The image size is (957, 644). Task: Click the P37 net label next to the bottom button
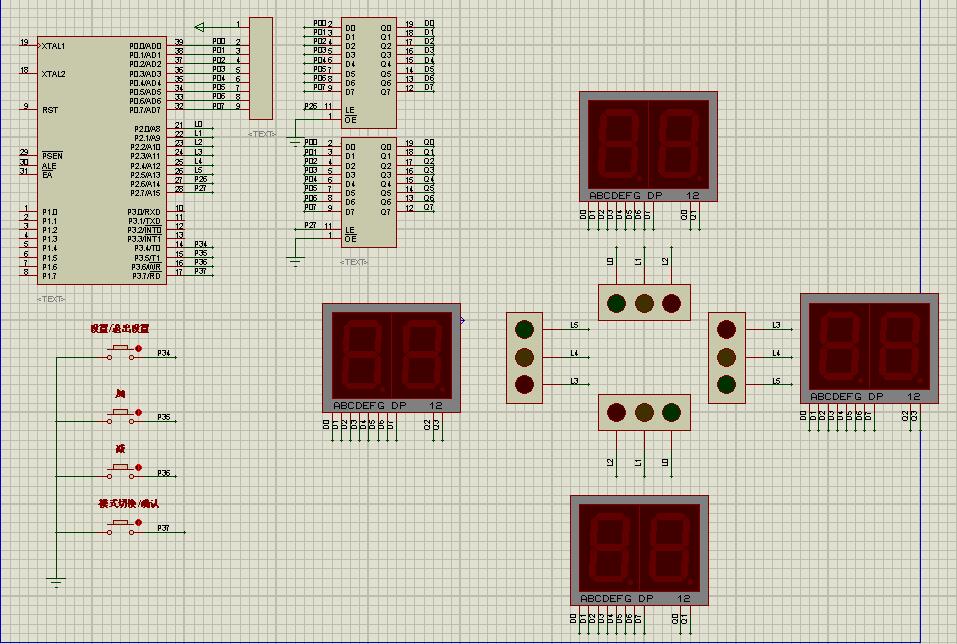click(164, 528)
